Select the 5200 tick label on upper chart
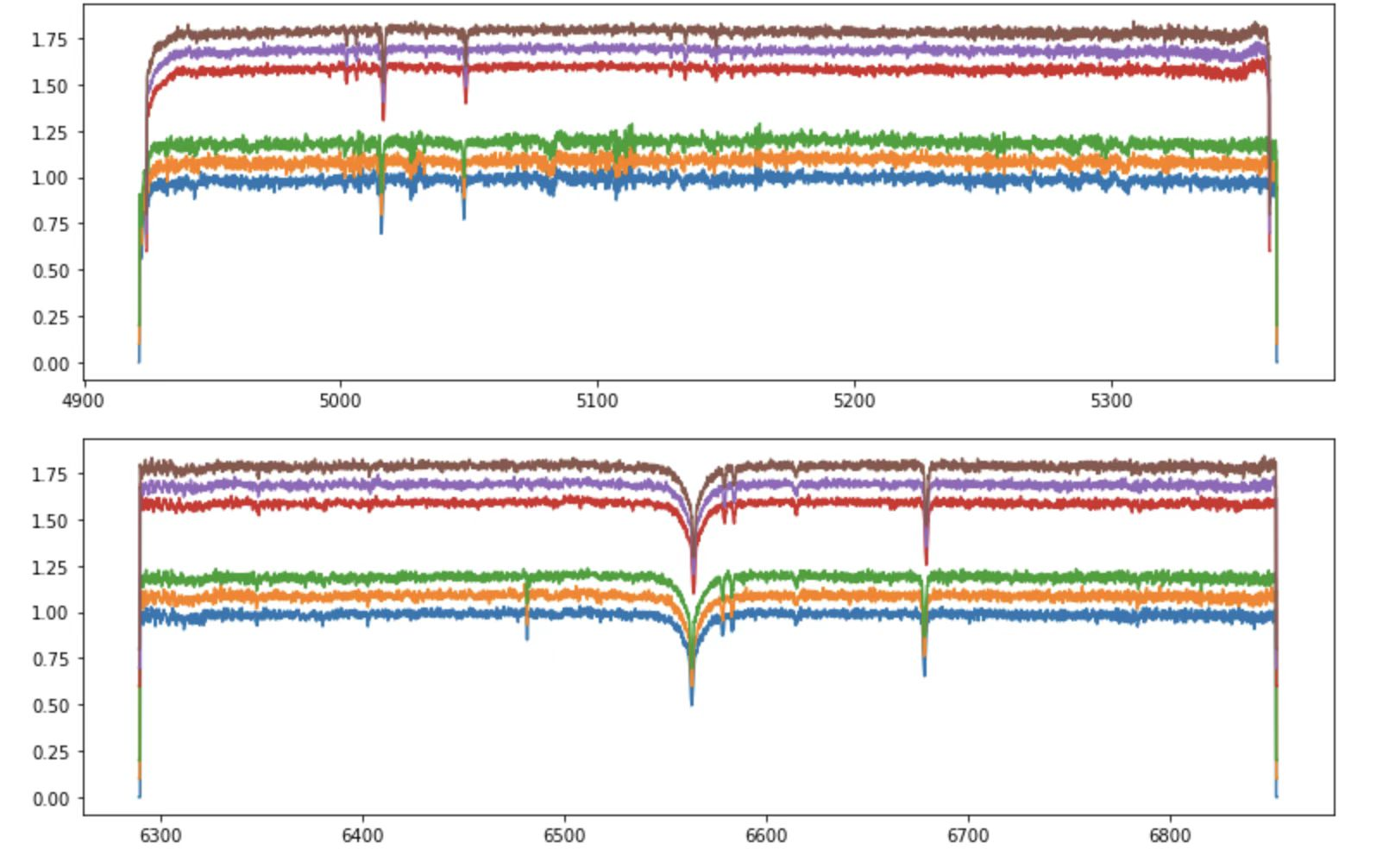The height and width of the screenshot is (868, 1389). point(854,401)
